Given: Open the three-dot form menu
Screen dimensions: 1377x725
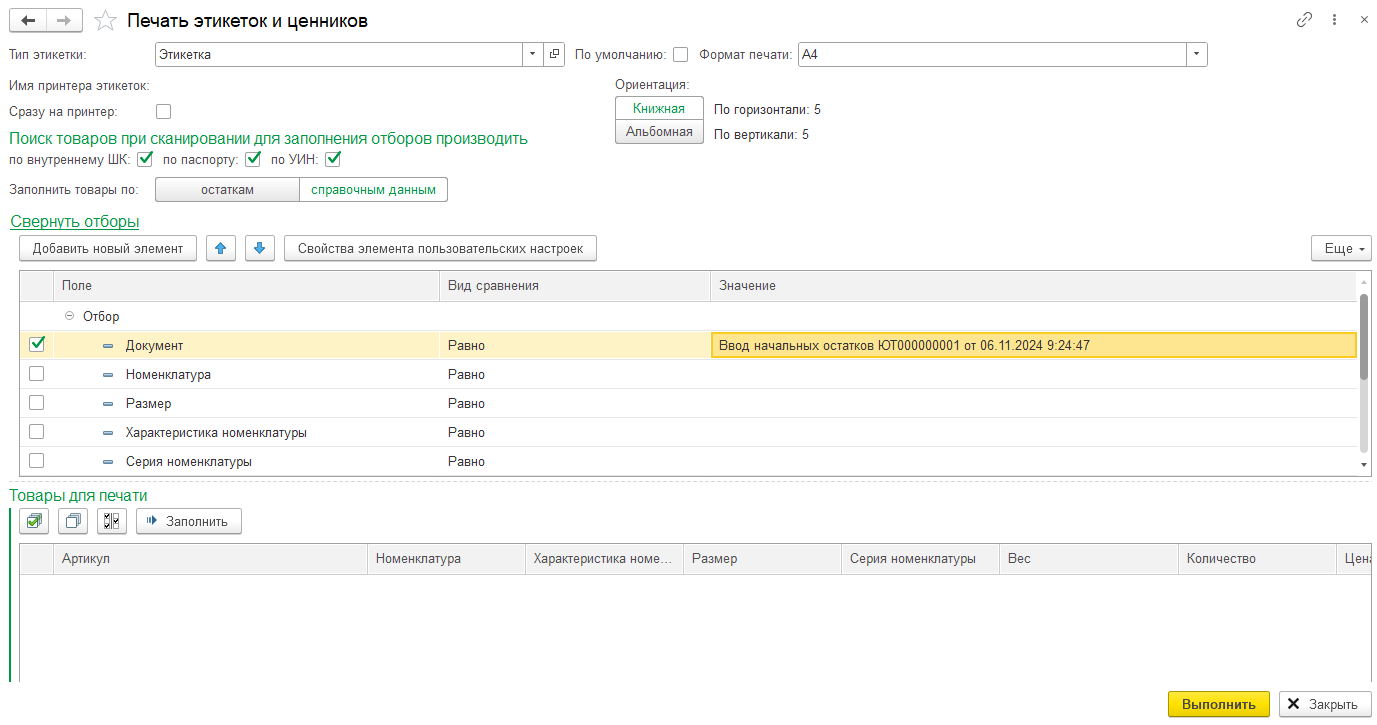Looking at the screenshot, I should coord(1334,20).
